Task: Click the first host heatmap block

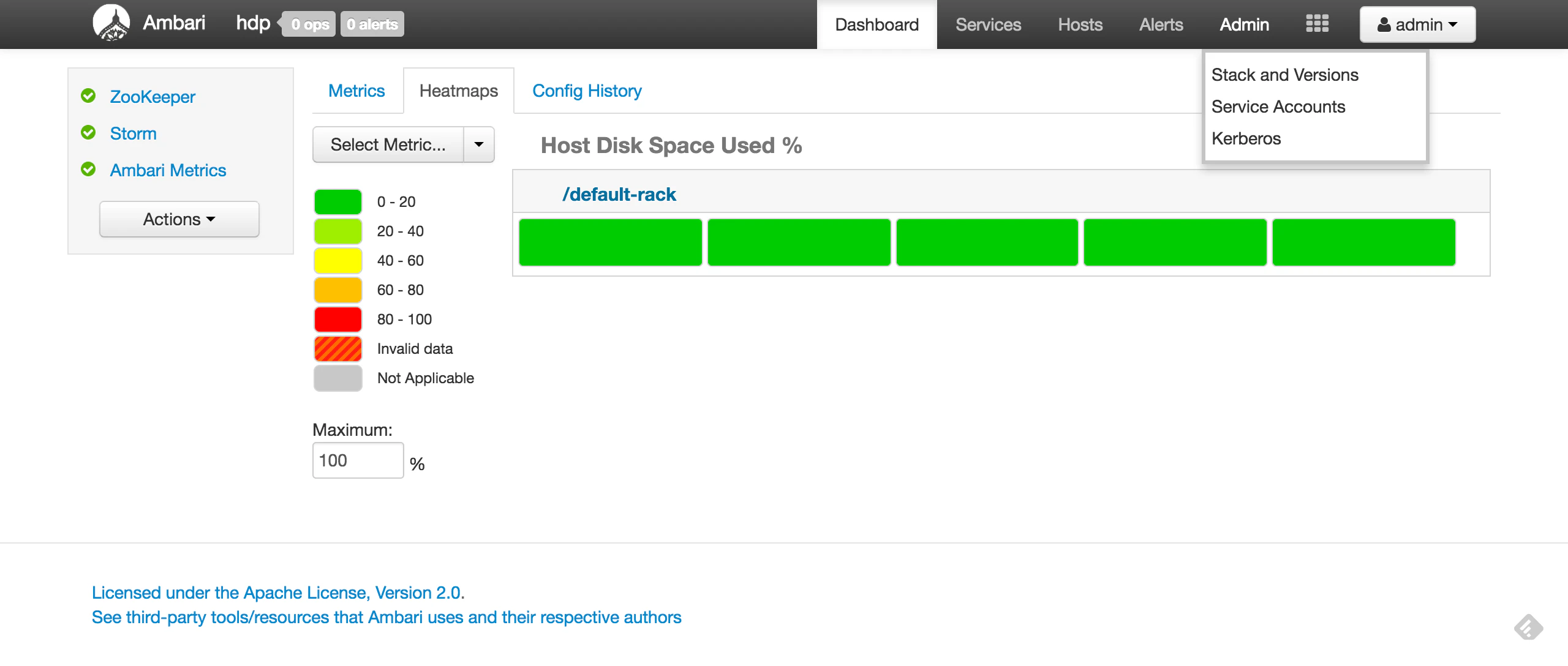Action: coord(610,242)
